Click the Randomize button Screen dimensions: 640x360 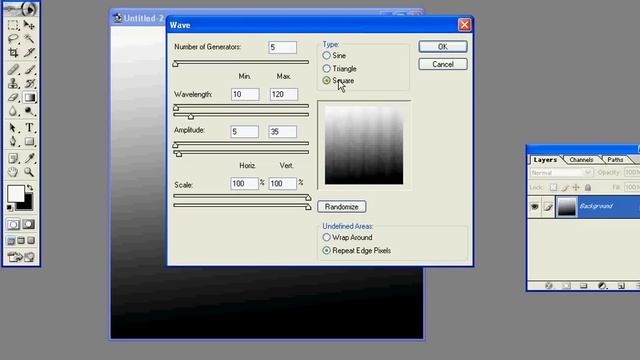click(342, 207)
